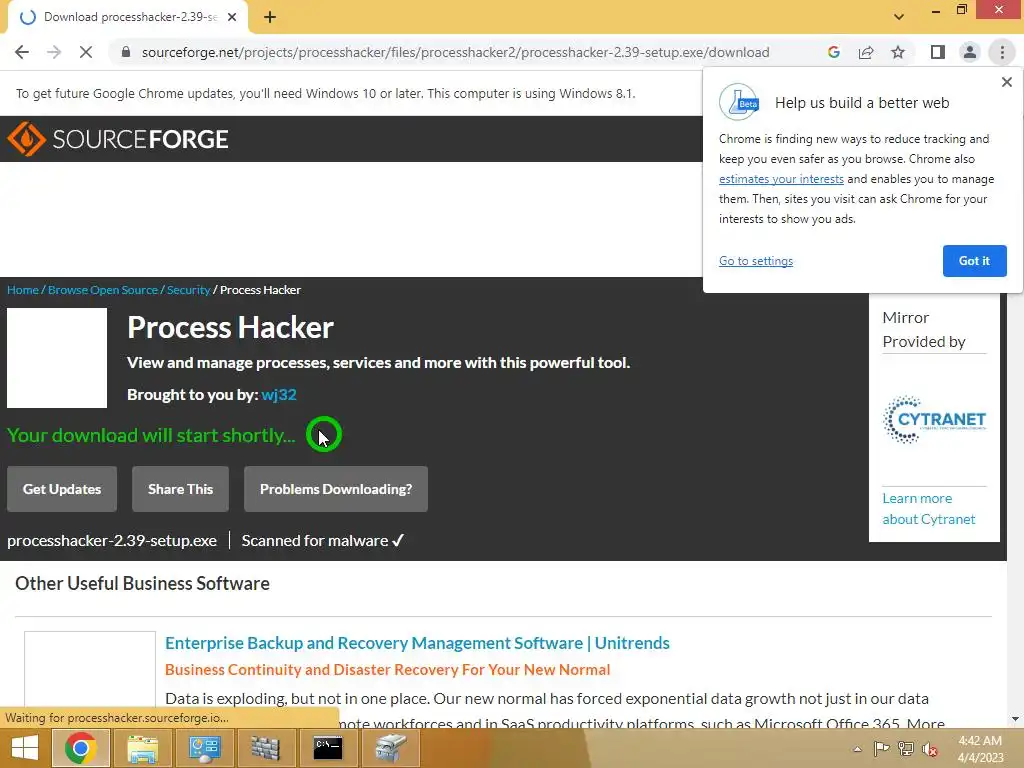The height and width of the screenshot is (768, 1024).
Task: Click the forward navigation arrow
Action: (54, 52)
